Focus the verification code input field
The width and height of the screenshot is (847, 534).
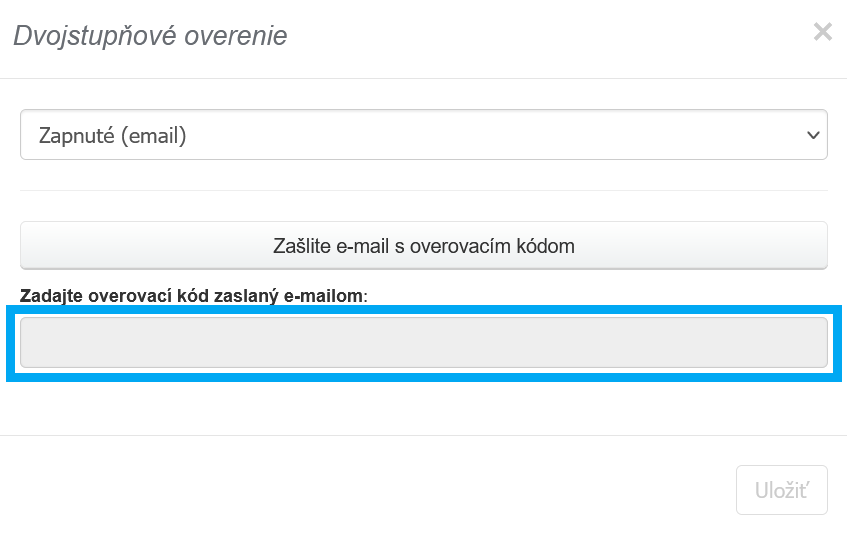423,343
